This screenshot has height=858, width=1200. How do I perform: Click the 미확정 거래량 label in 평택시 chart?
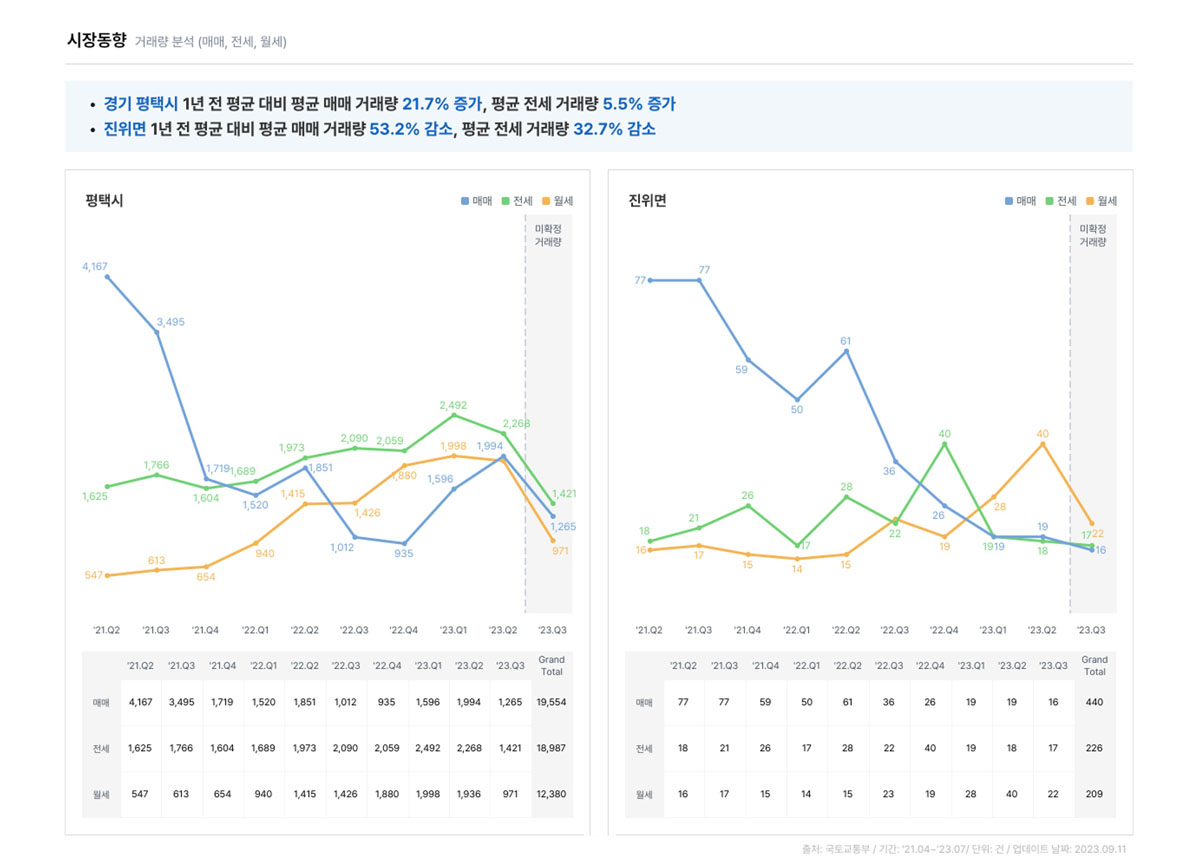point(548,235)
